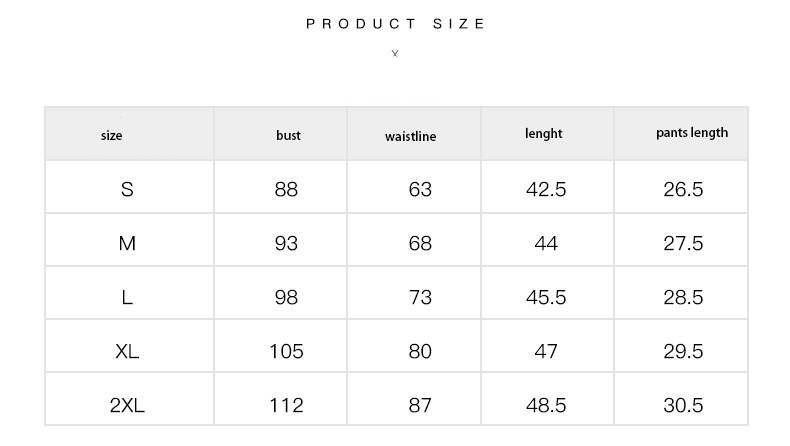This screenshot has width=790, height=446.
Task: Click length value 44 for size M
Action: [546, 243]
